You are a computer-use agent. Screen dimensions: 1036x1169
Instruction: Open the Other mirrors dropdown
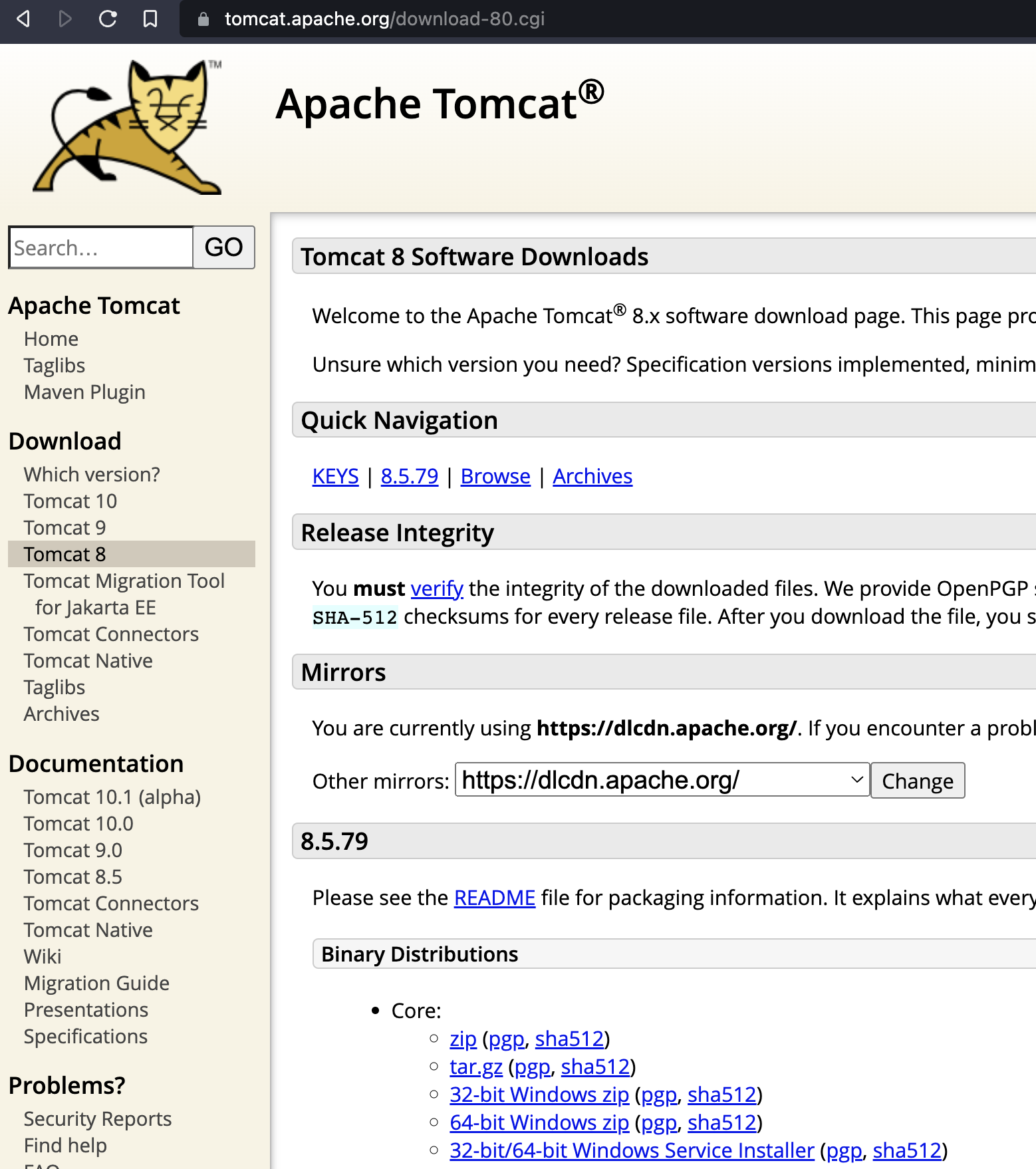pyautogui.click(x=662, y=779)
